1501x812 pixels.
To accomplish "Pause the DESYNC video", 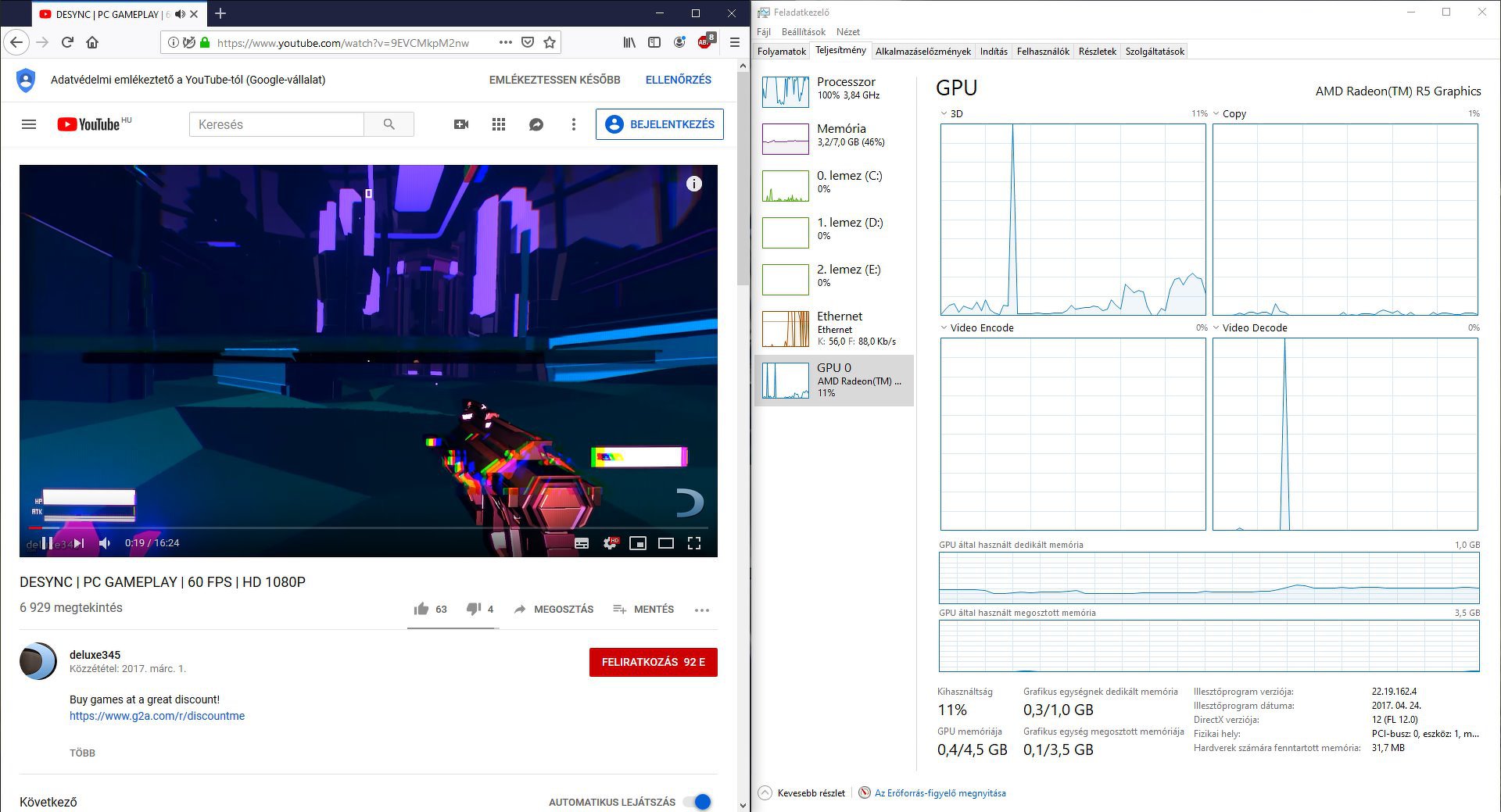I will point(48,543).
